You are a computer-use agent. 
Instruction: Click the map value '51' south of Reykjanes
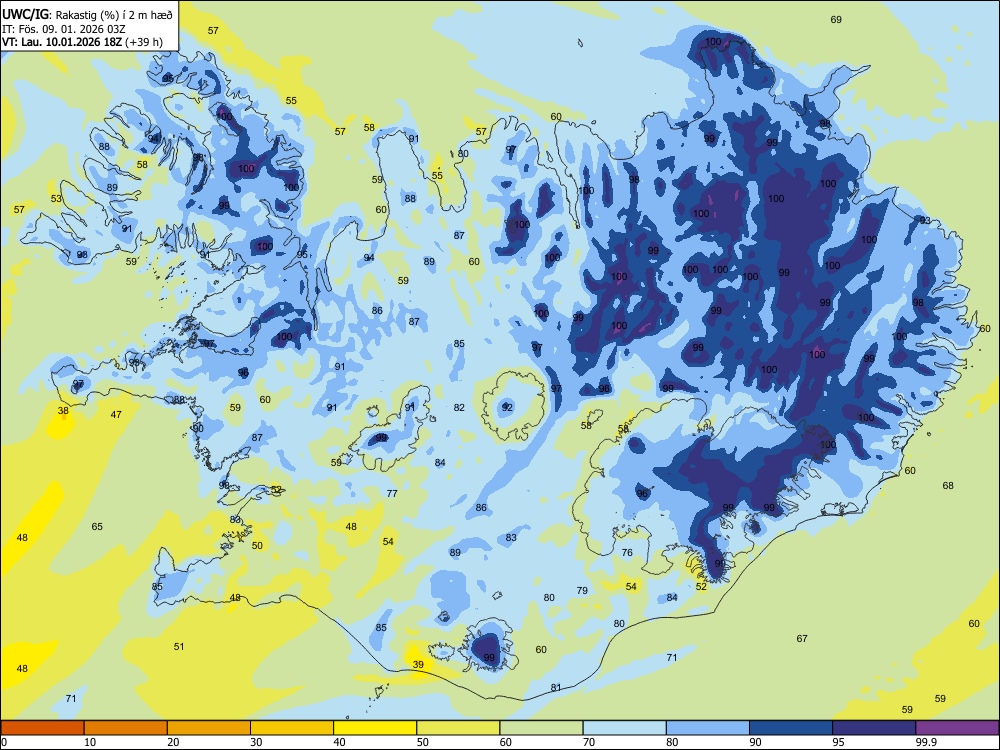179,647
